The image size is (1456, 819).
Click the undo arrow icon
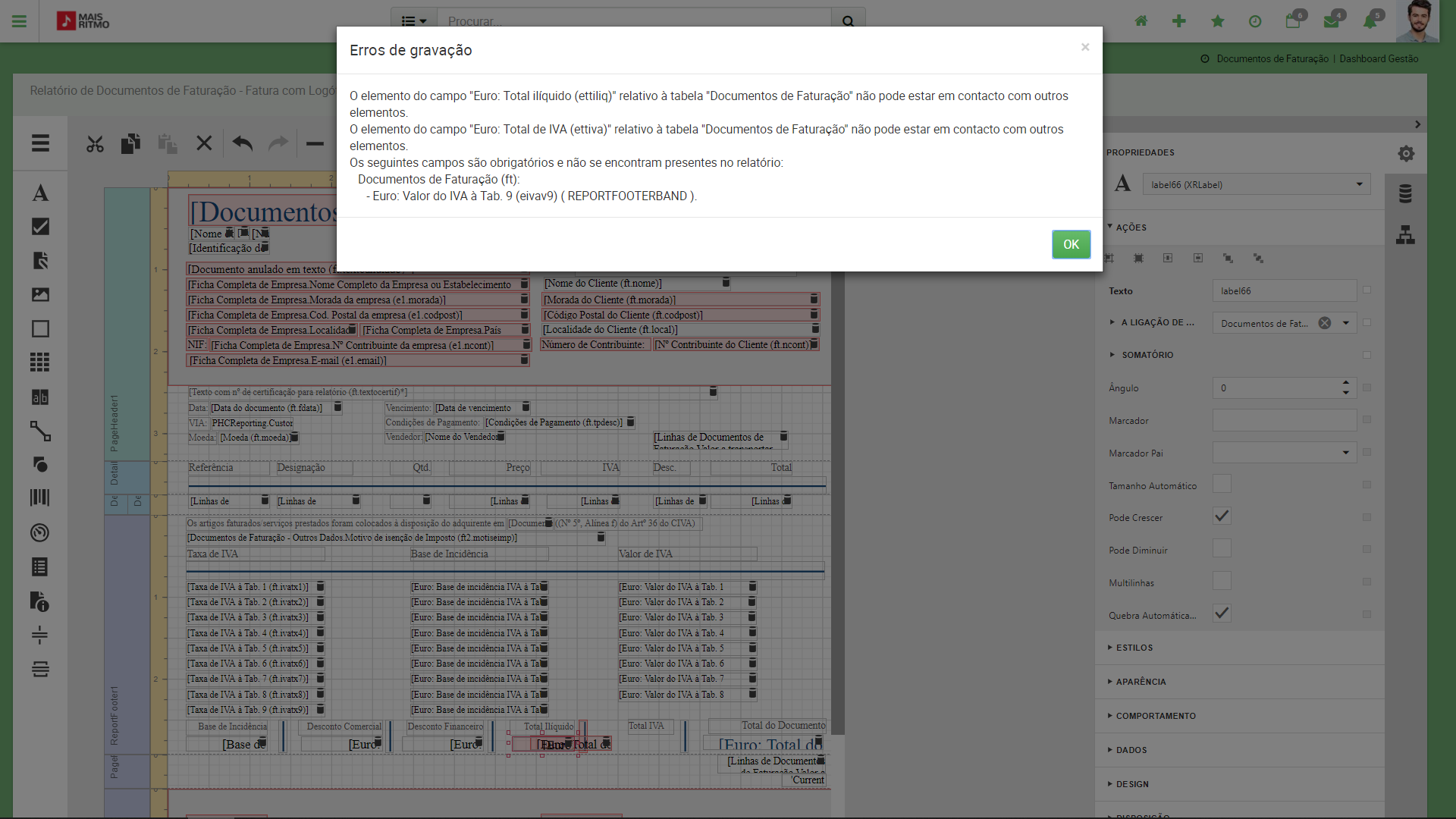242,143
